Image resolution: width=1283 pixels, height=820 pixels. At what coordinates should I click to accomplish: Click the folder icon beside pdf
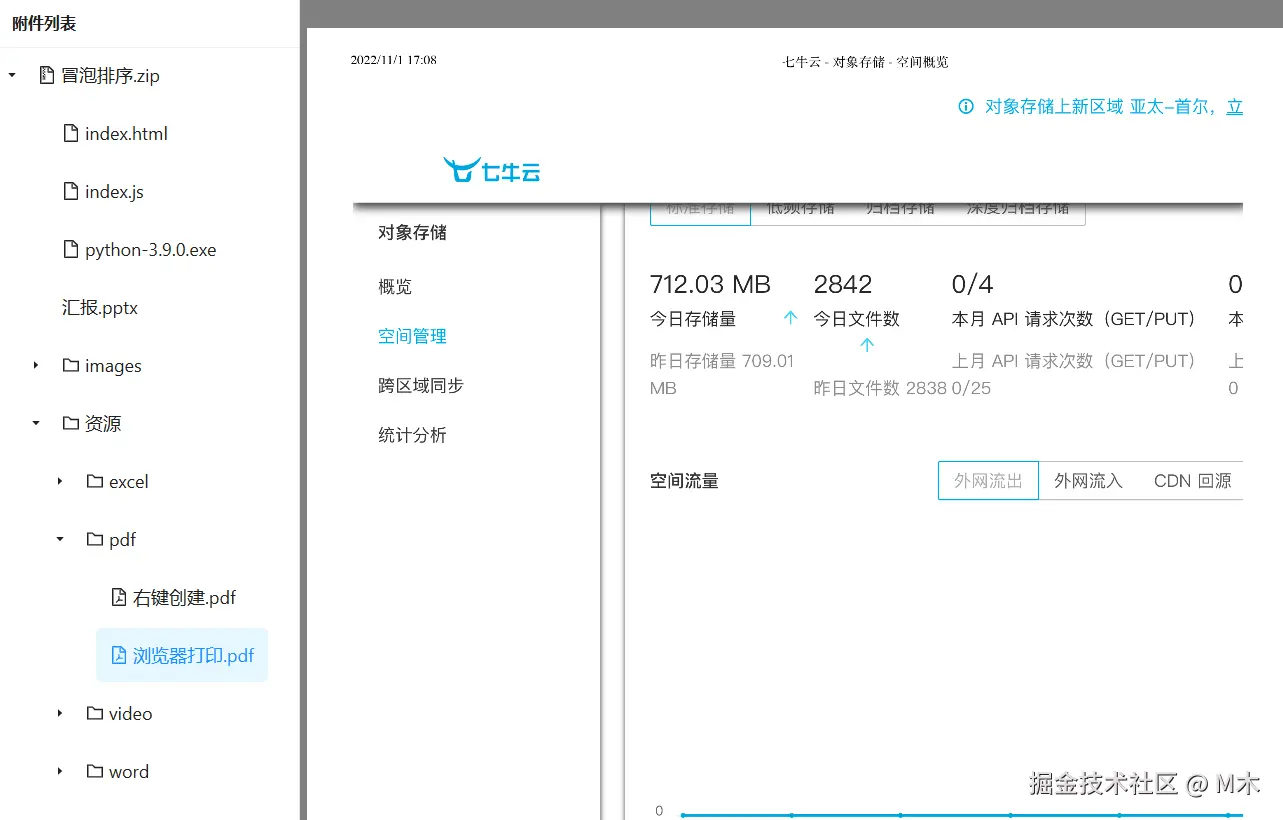point(94,540)
